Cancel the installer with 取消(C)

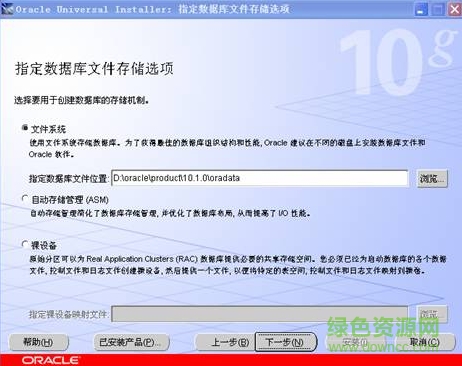pyautogui.click(x=425, y=342)
